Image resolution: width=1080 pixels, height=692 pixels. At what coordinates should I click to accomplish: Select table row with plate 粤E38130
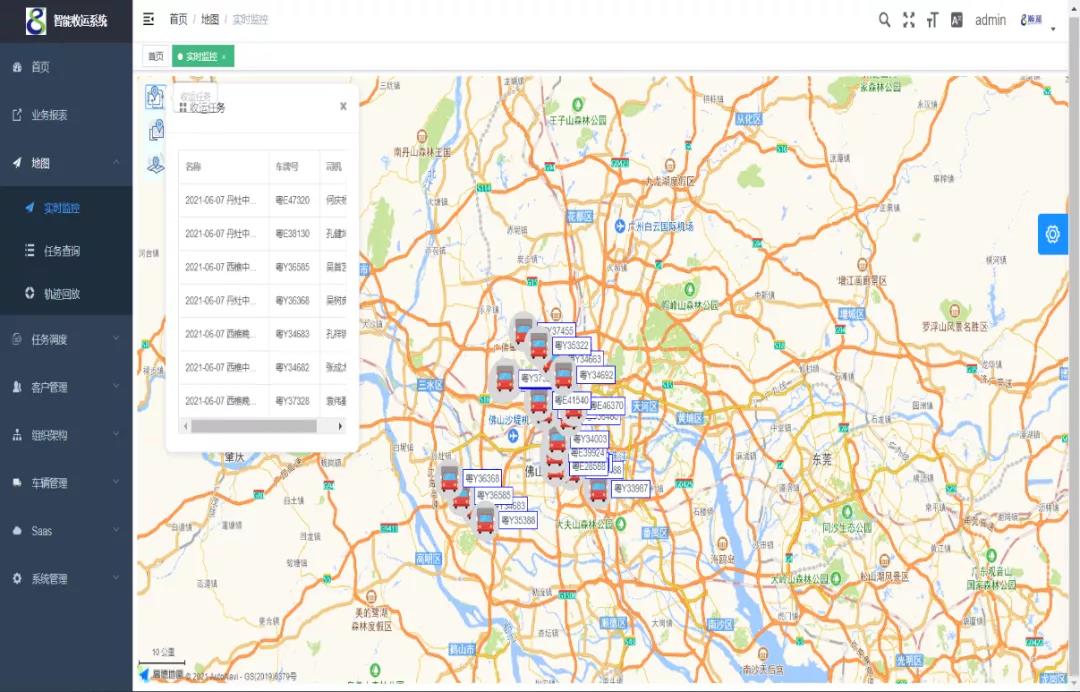pyautogui.click(x=262, y=233)
